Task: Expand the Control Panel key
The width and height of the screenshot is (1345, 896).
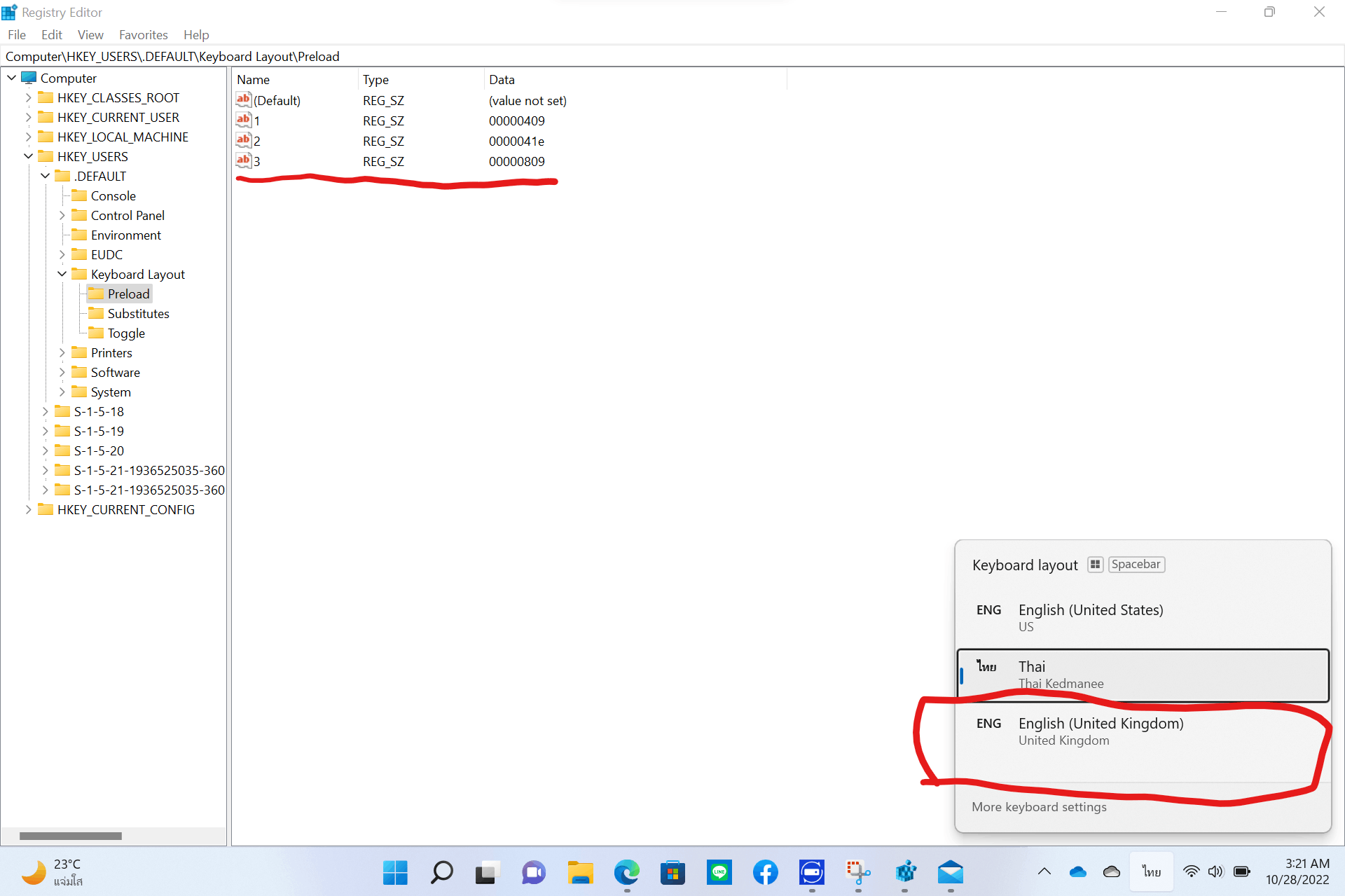Action: coord(62,215)
